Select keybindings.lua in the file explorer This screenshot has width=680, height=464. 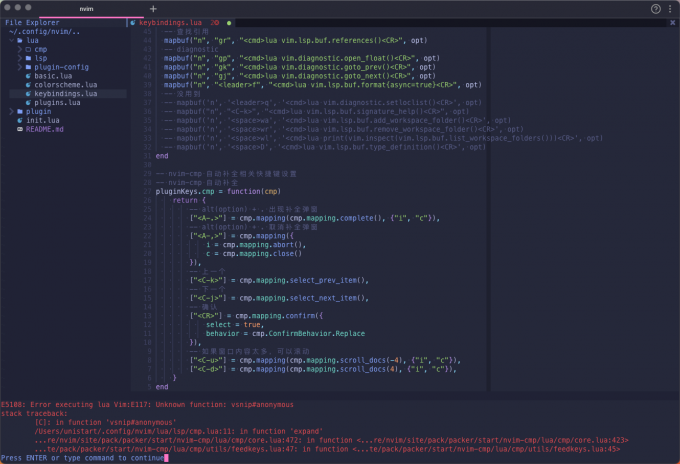(67, 94)
